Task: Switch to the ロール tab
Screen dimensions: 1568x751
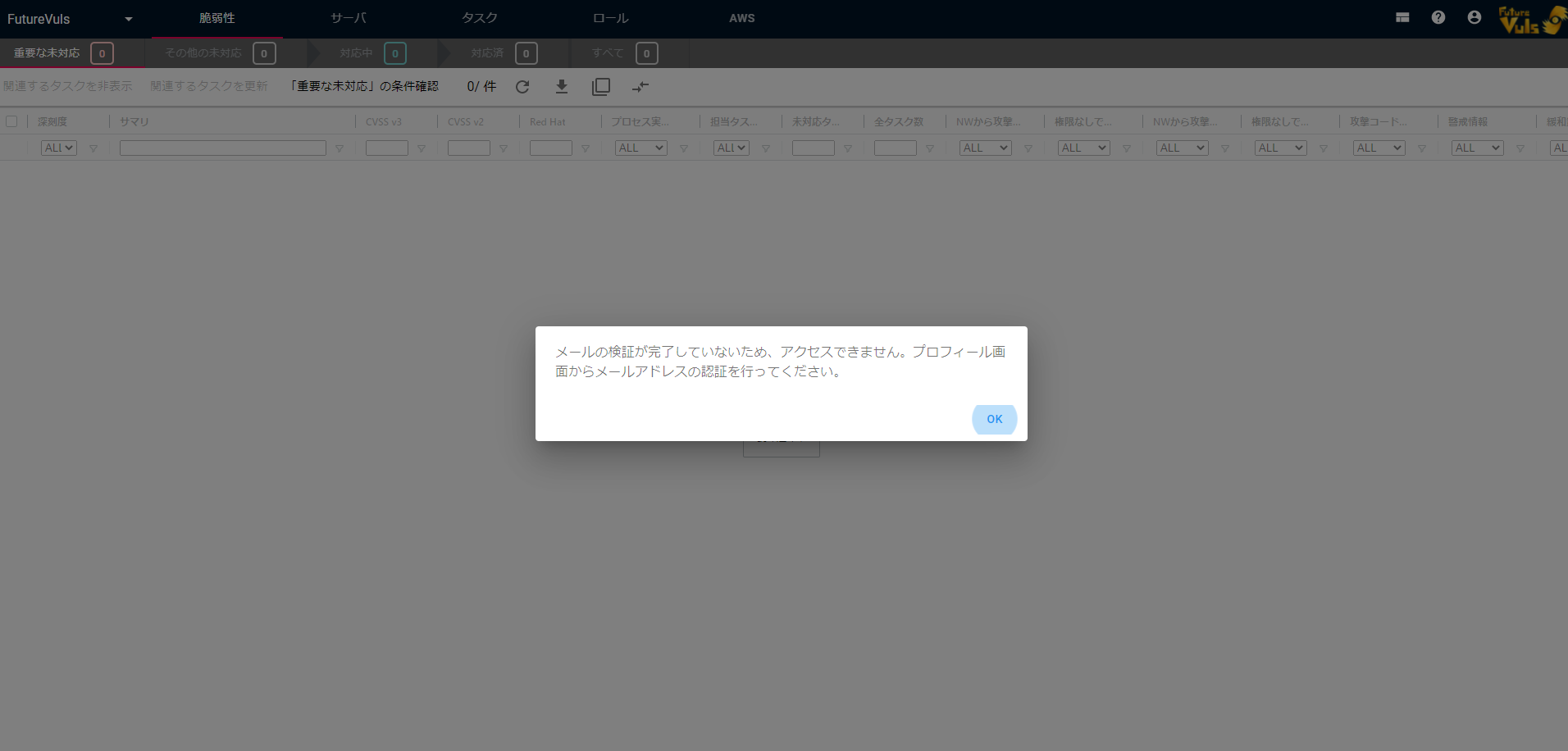Action: pos(611,18)
